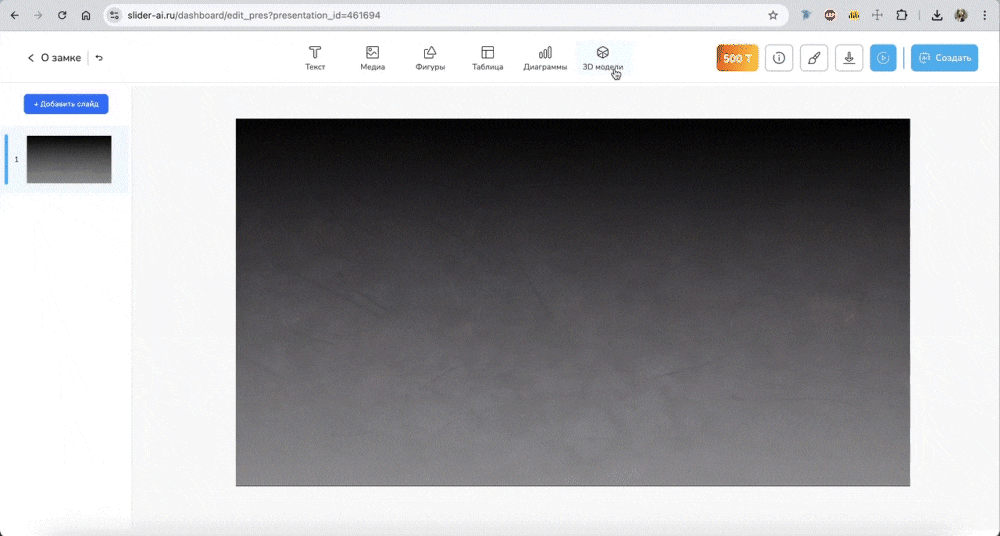Insert a Таблица table
Viewport: 1000px width, 536px height.
click(487, 57)
